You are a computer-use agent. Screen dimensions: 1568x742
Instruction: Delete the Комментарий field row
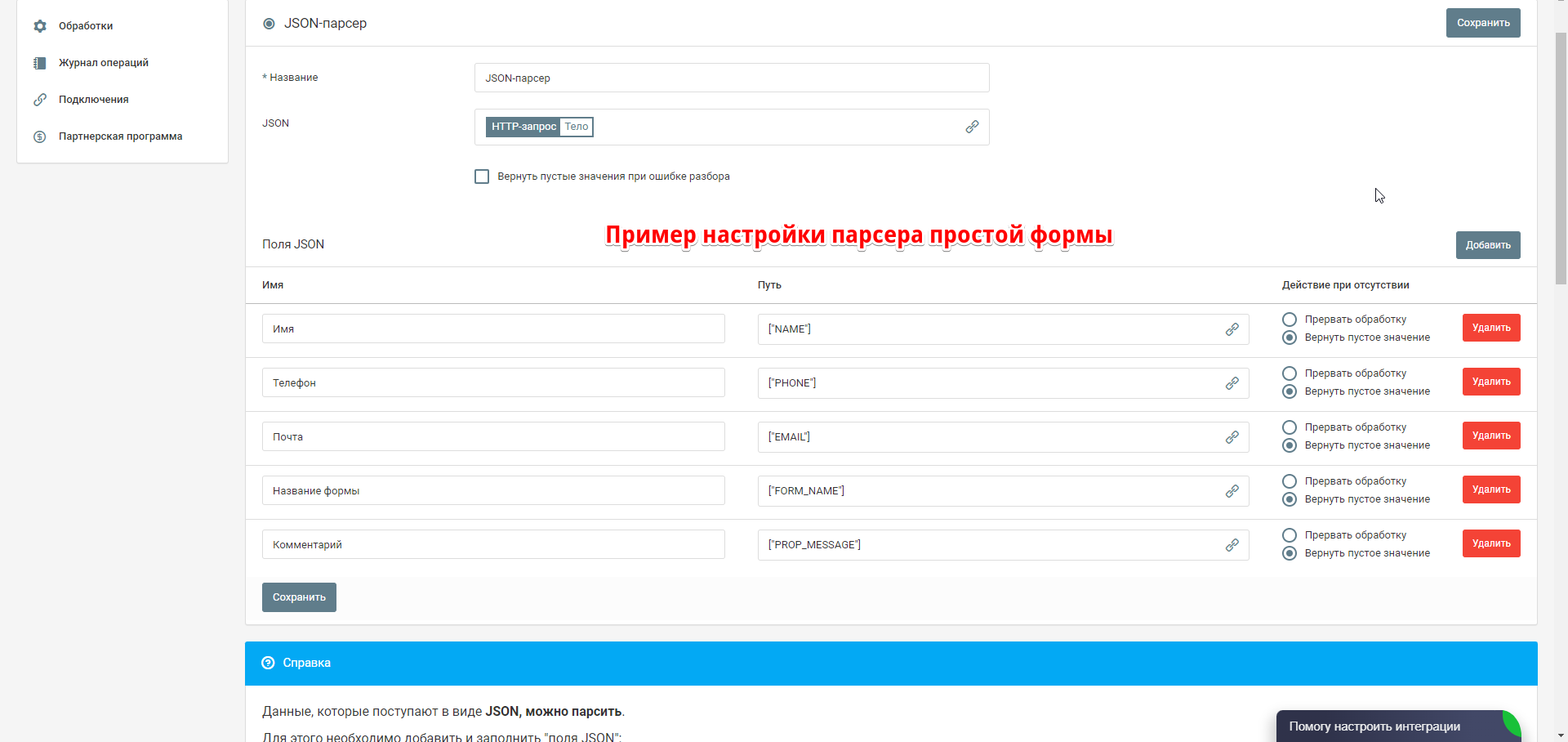click(x=1490, y=543)
